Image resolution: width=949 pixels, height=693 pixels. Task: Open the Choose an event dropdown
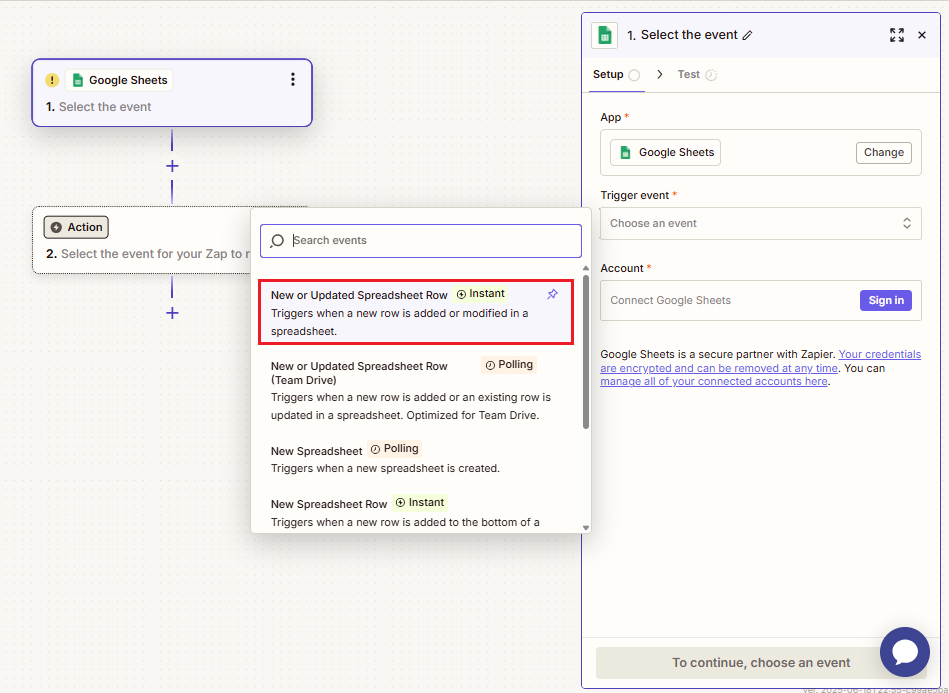tap(761, 223)
